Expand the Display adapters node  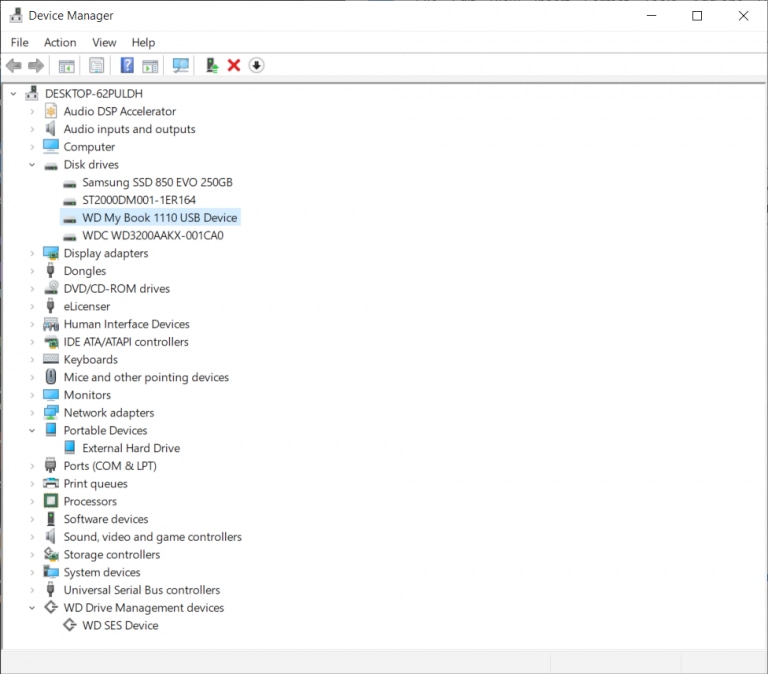click(x=32, y=254)
